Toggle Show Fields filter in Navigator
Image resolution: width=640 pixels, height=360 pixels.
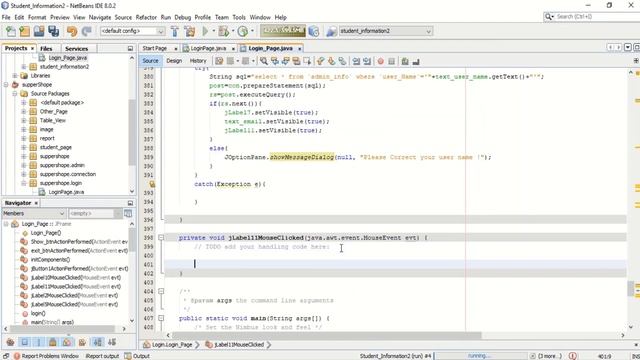click(24, 342)
